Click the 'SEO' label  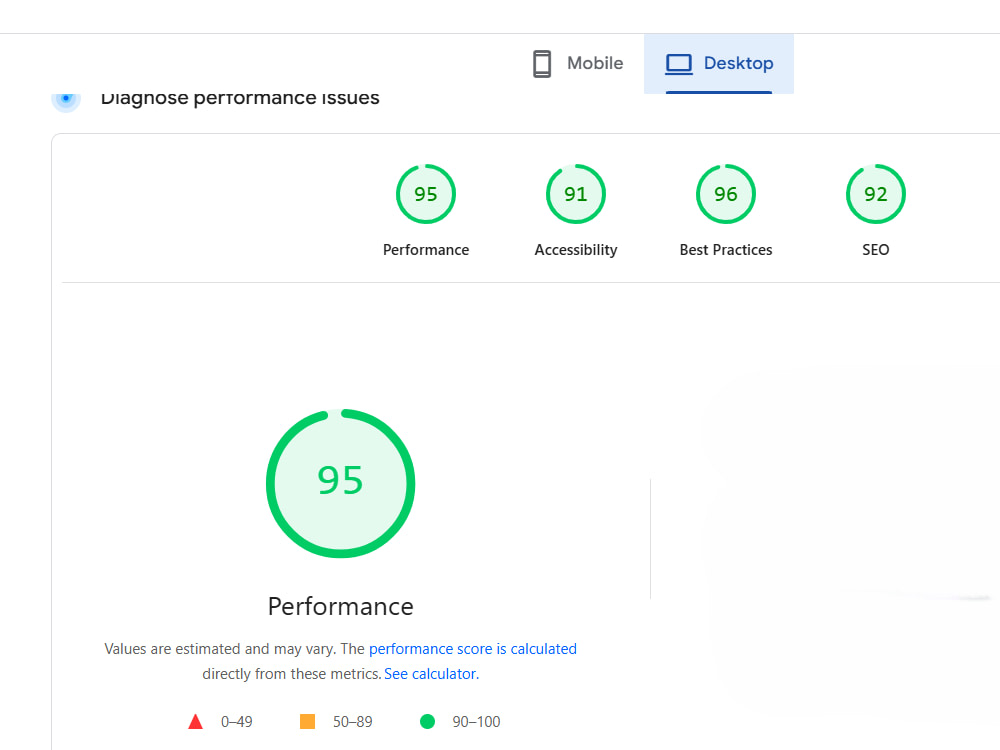(876, 250)
